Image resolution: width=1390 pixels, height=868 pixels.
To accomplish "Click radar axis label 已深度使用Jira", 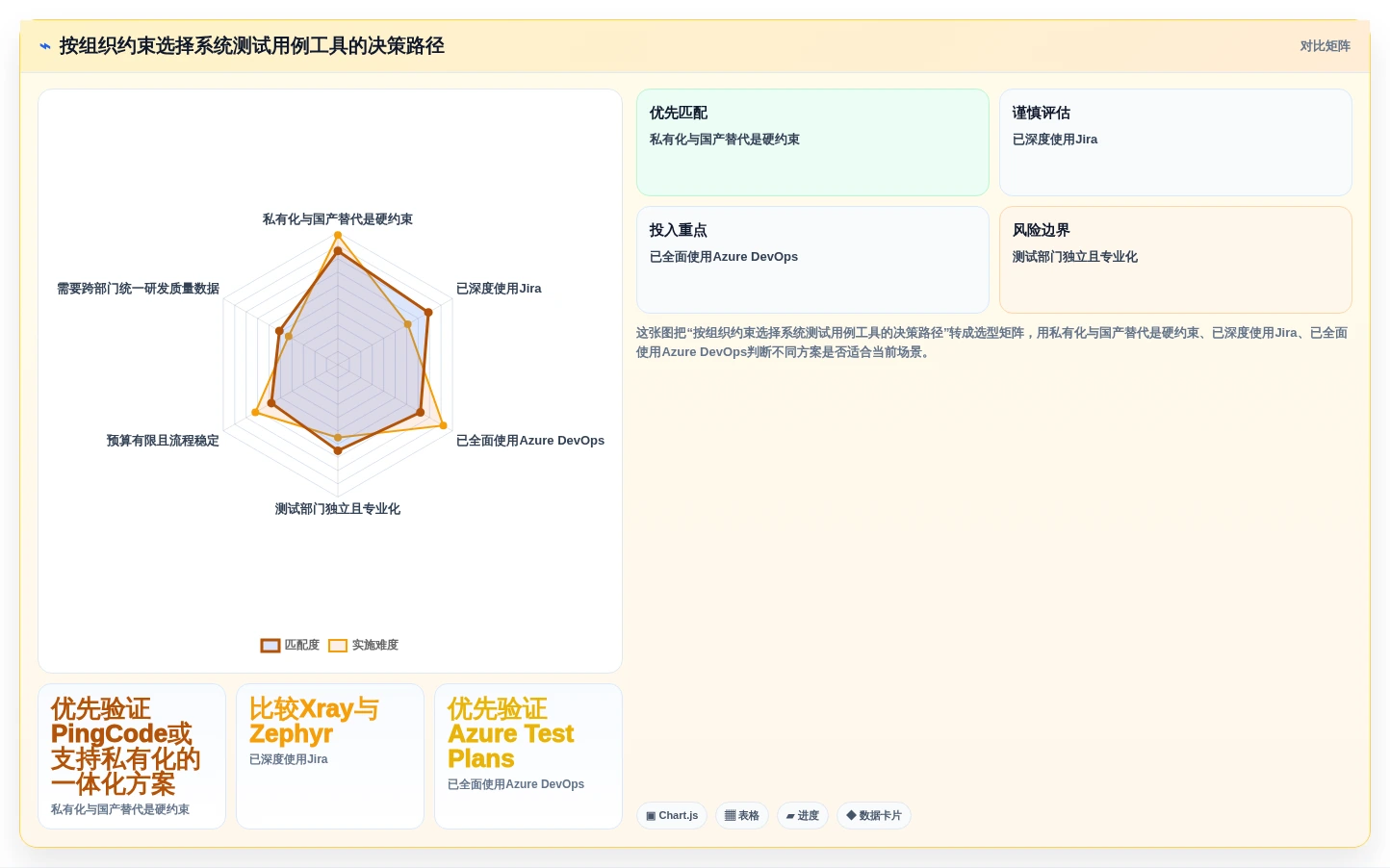I will pos(499,289).
